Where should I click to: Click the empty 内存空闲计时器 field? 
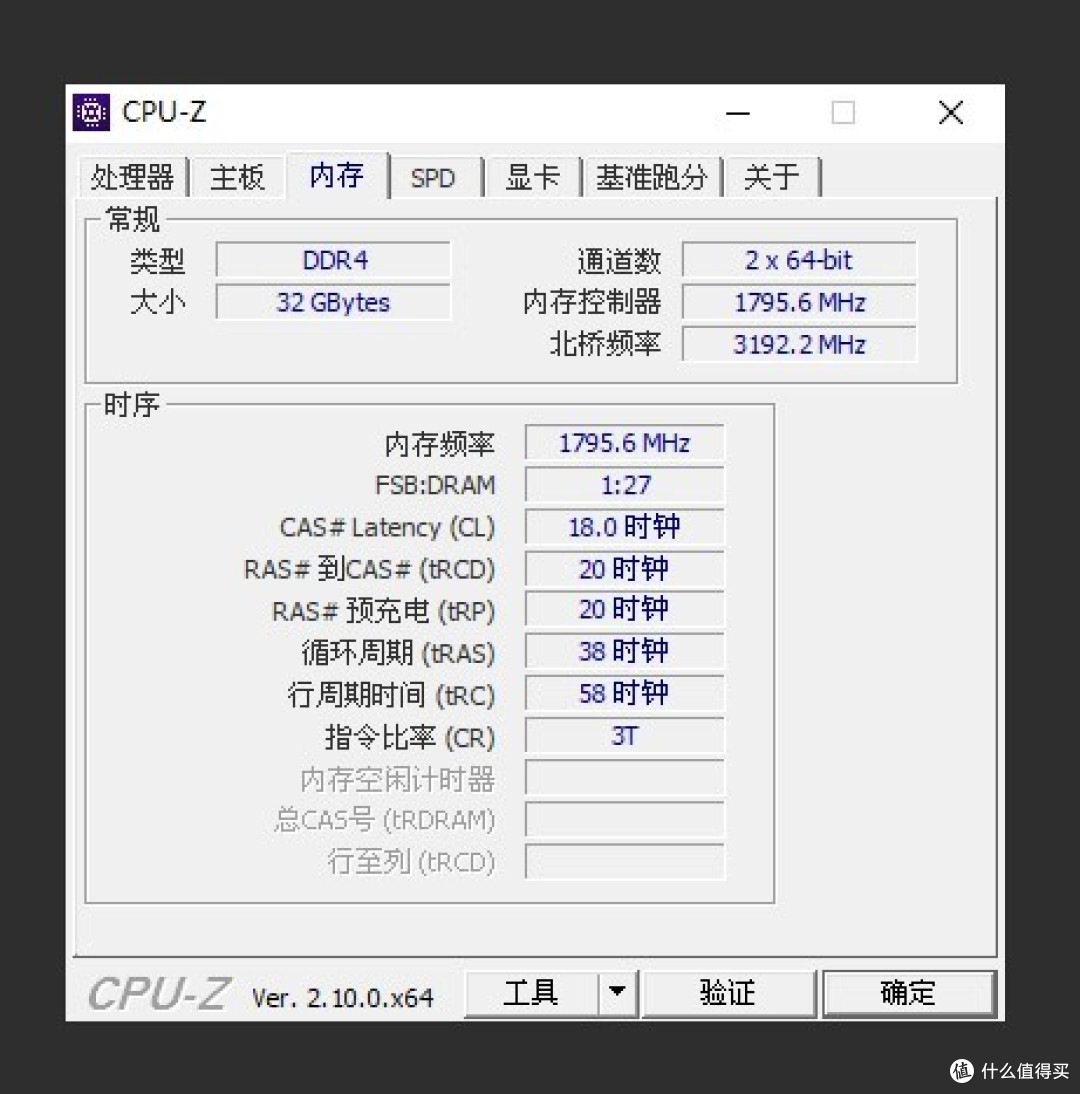click(624, 778)
